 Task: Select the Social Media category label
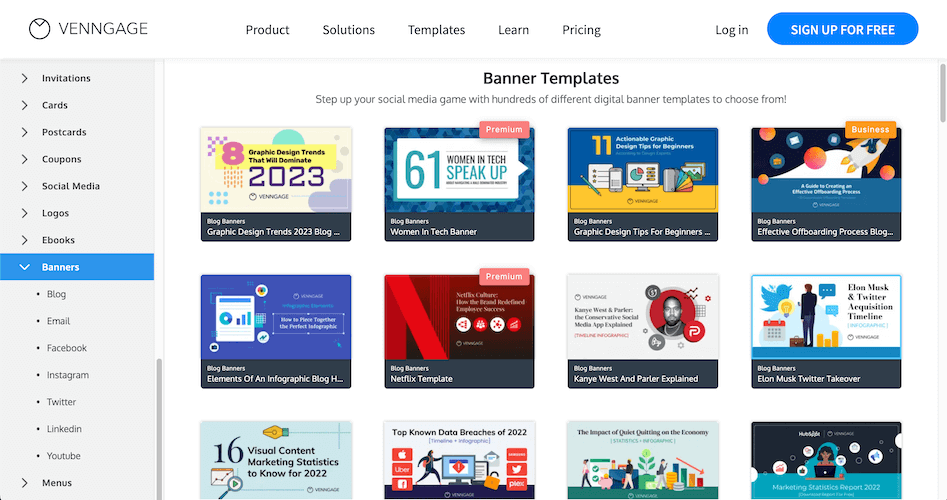(x=71, y=186)
